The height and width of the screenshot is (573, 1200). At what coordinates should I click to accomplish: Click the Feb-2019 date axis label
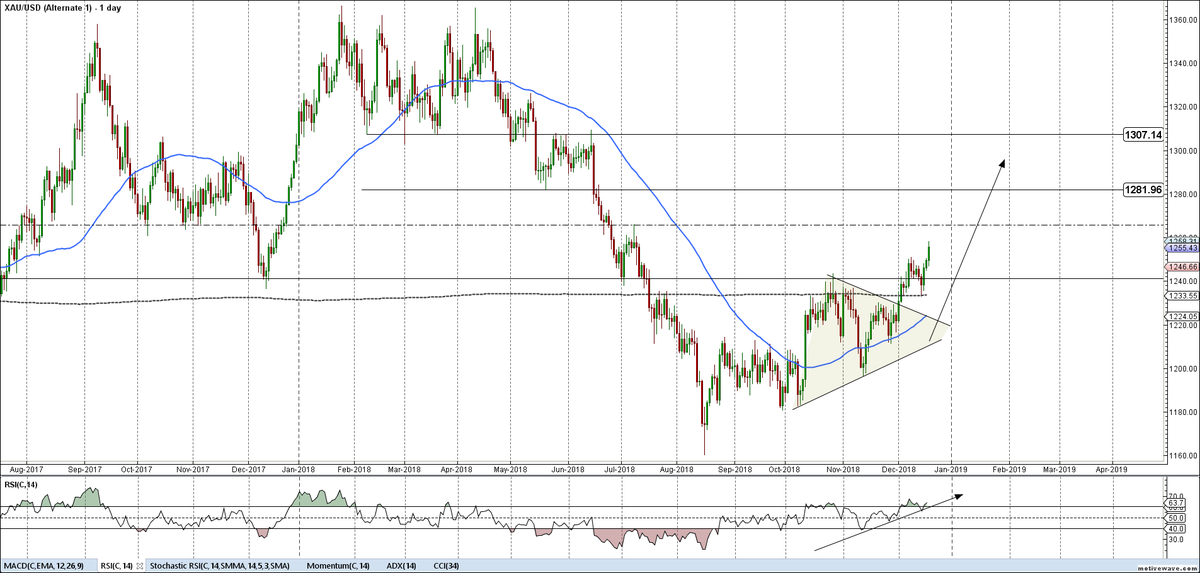(x=1009, y=468)
